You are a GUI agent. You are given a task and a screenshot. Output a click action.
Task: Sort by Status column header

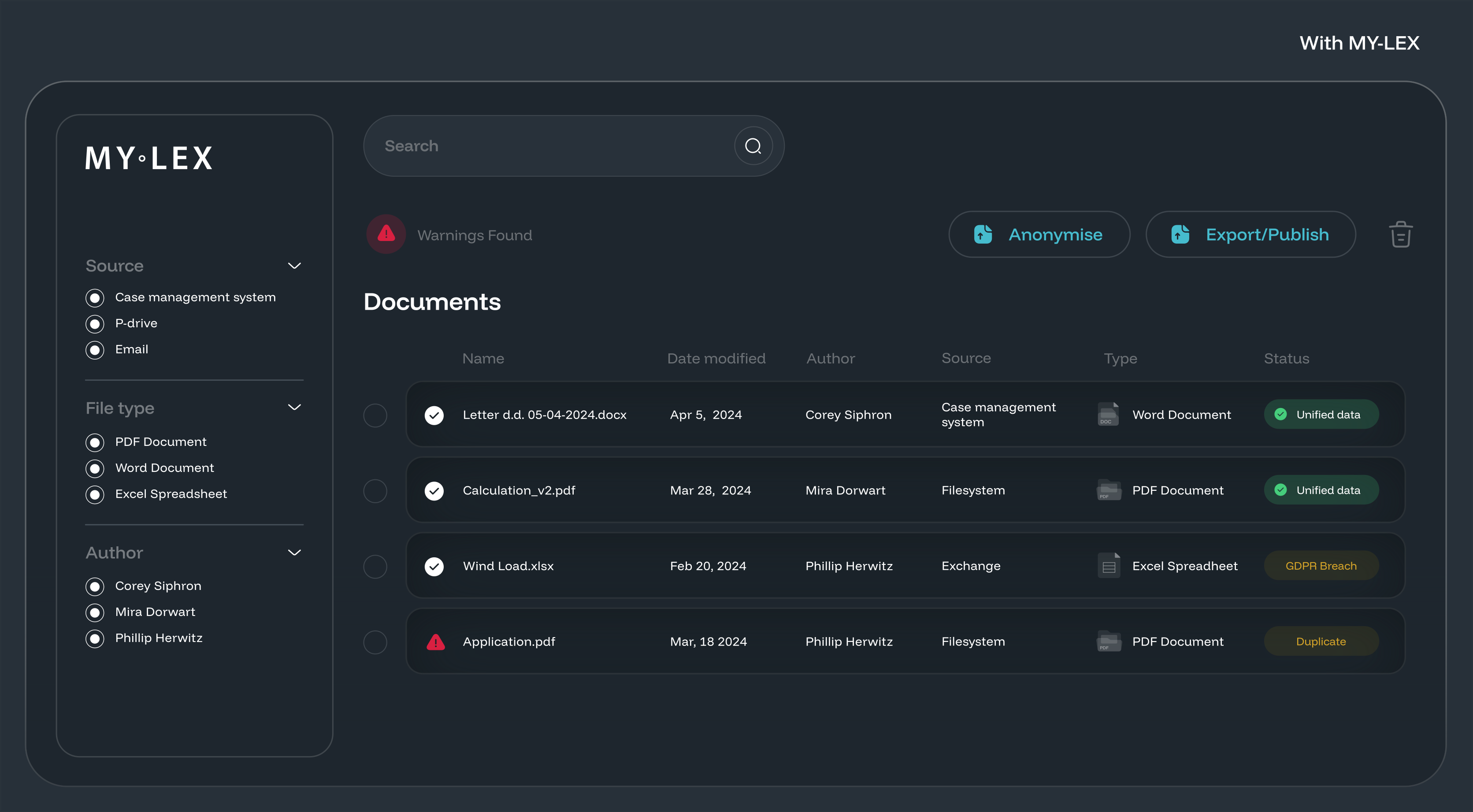[x=1286, y=359]
